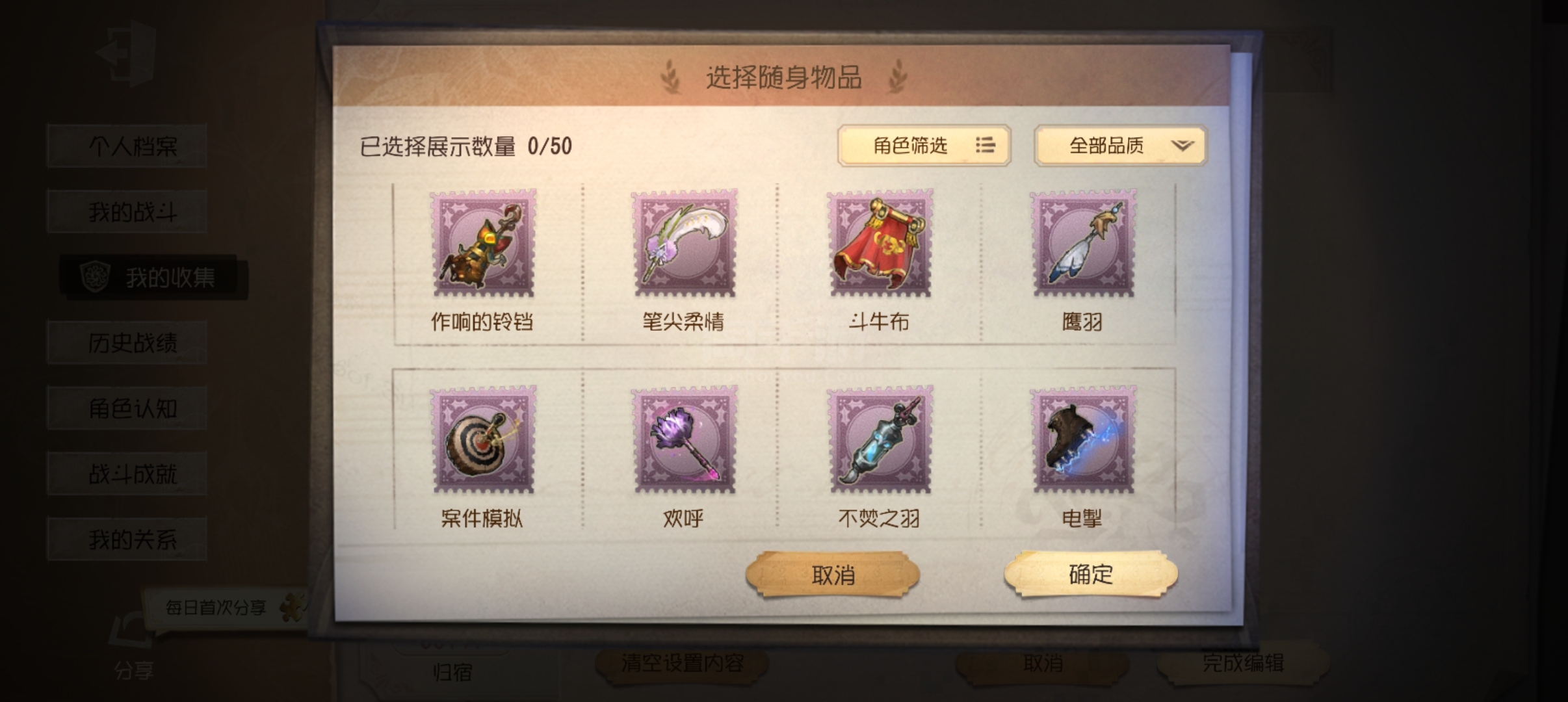Select the 笔尖柔情 feather quill stamp
Screen dimensions: 1568x702
(685, 243)
